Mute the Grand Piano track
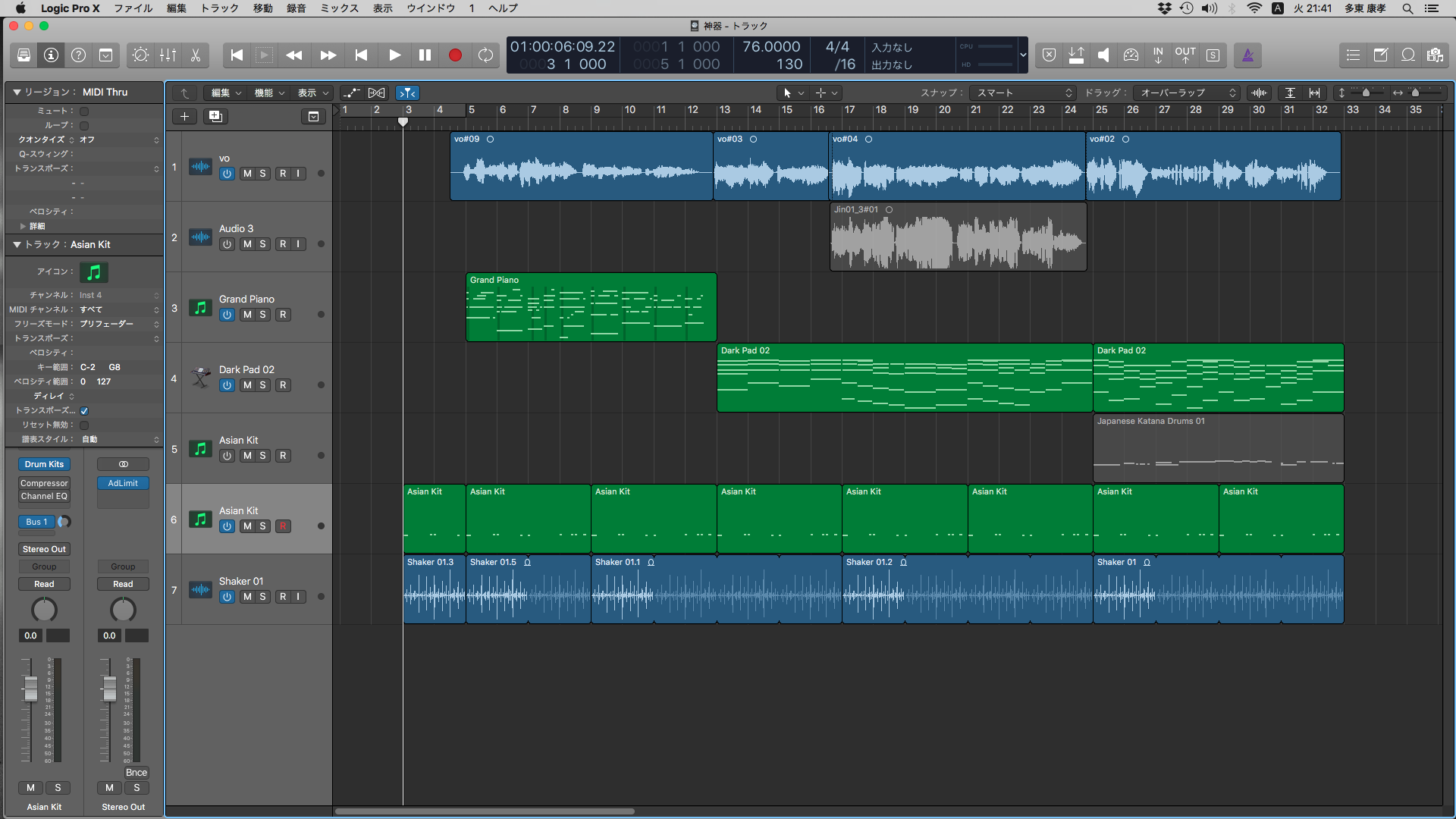 pos(247,315)
